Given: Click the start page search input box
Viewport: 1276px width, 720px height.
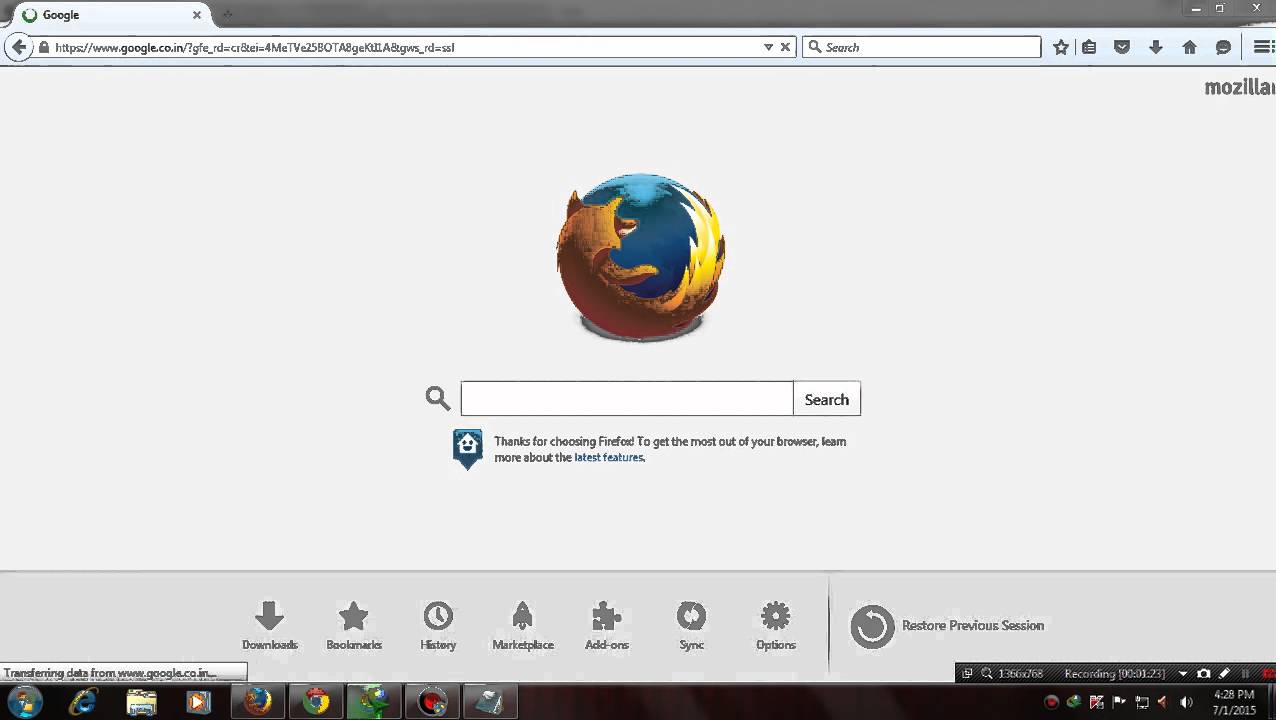Looking at the screenshot, I should [x=627, y=398].
